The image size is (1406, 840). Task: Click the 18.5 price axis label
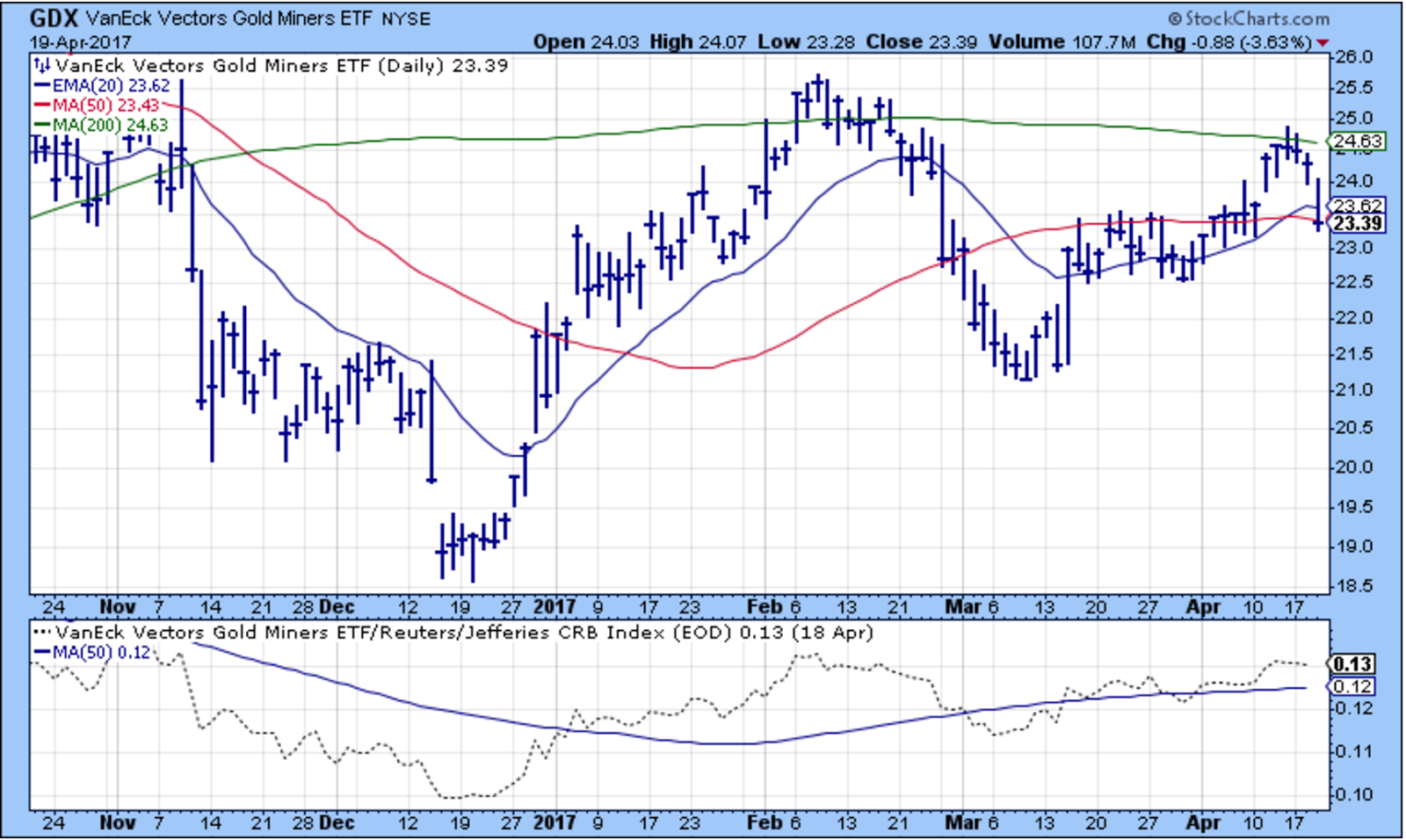[x=1354, y=585]
